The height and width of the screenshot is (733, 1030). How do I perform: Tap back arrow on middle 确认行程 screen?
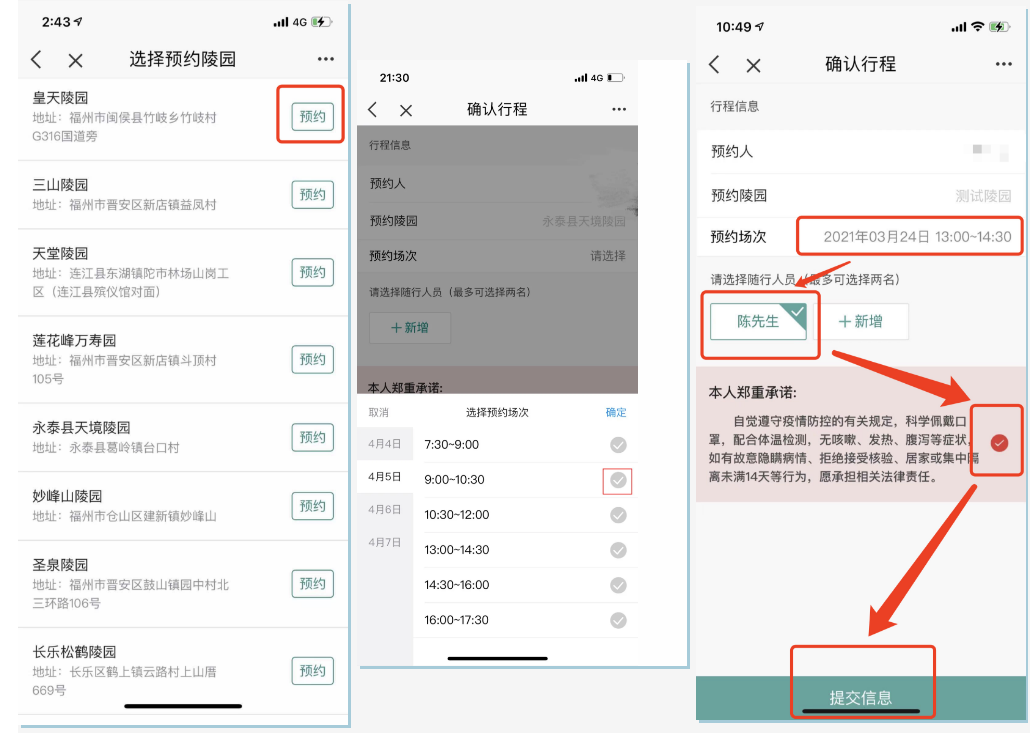point(373,109)
